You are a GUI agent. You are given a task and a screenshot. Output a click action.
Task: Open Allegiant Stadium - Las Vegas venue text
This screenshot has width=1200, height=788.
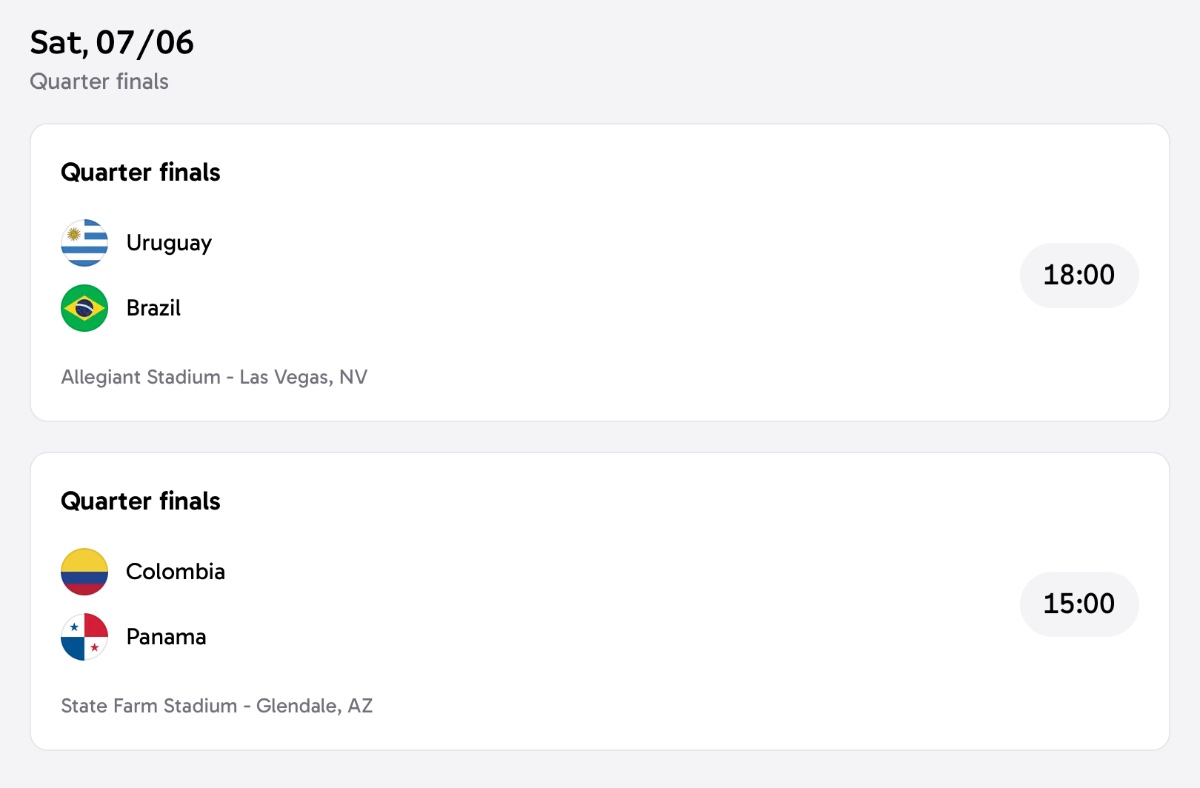(214, 377)
